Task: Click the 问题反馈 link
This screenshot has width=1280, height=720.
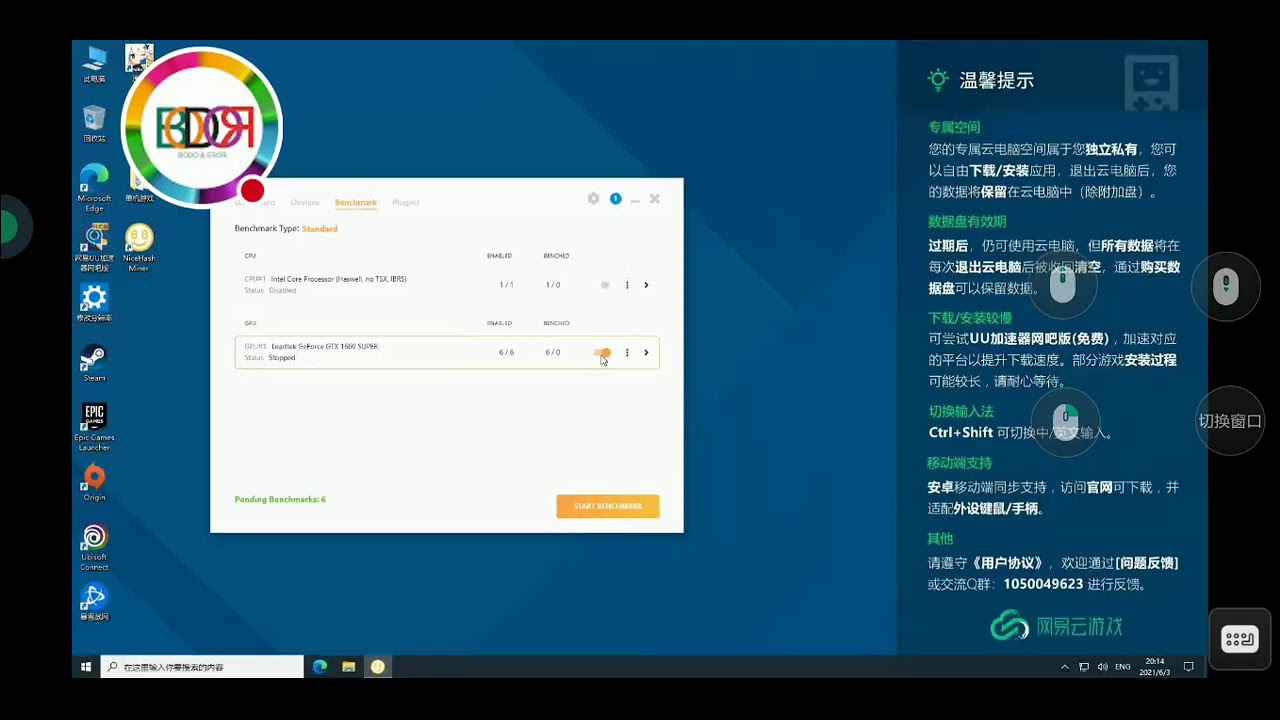Action: [x=1146, y=563]
